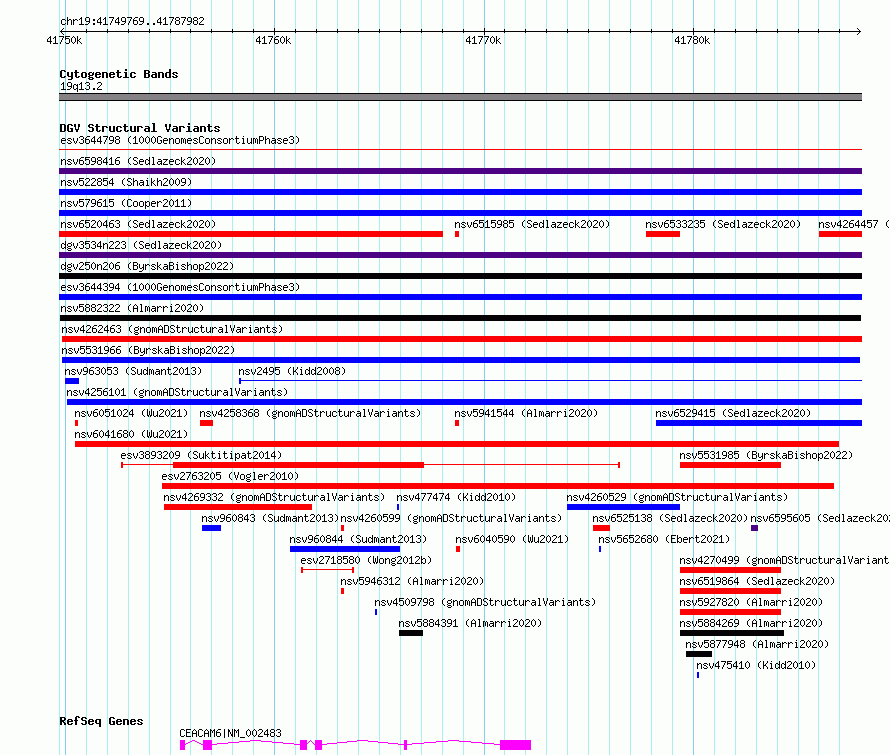Viewport: 890px width, 755px height.
Task: Click the 19q13.2 cytogenetic band bar
Action: (460, 97)
